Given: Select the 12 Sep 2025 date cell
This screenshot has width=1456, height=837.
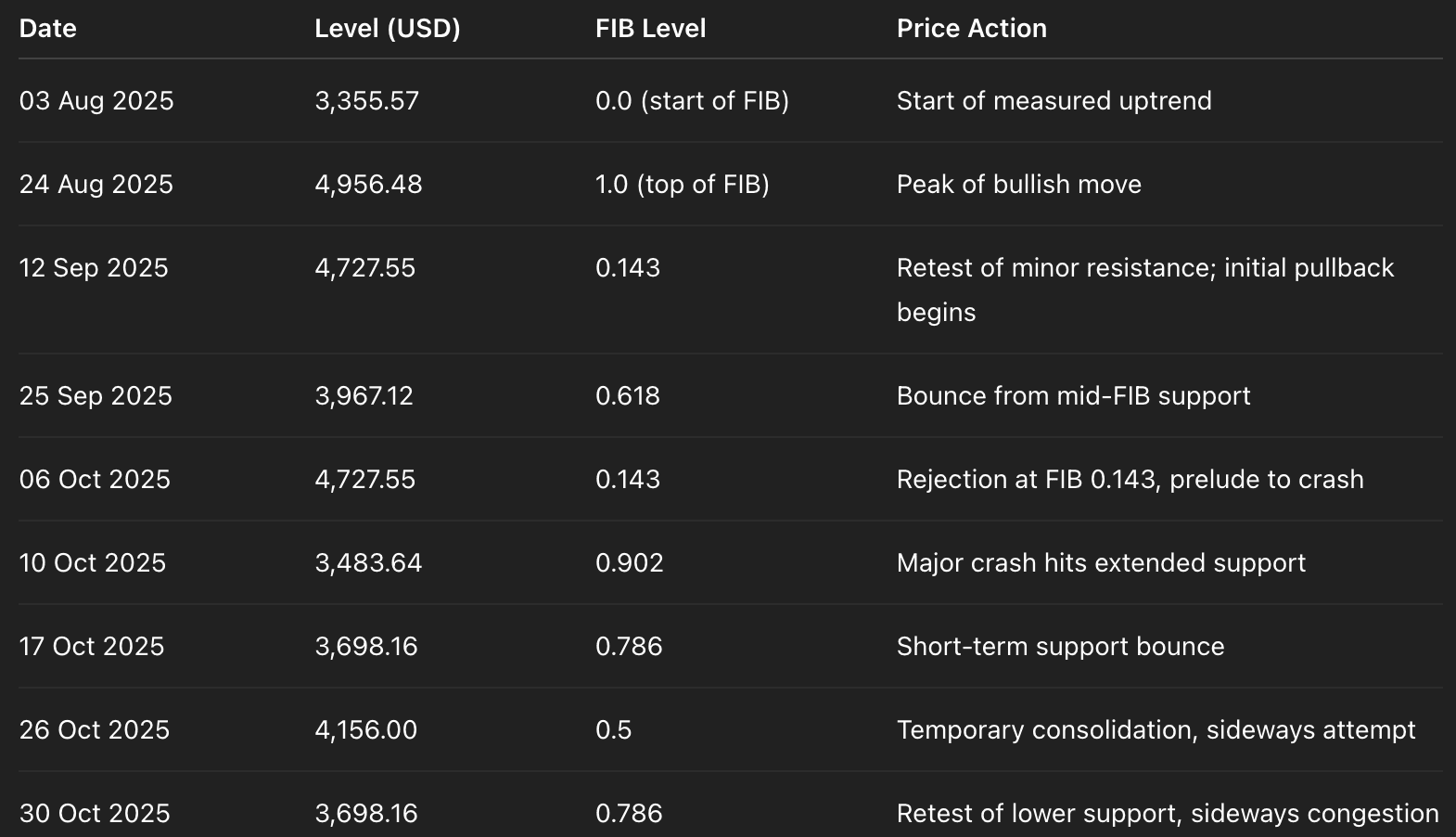Looking at the screenshot, I should pyautogui.click(x=94, y=268).
